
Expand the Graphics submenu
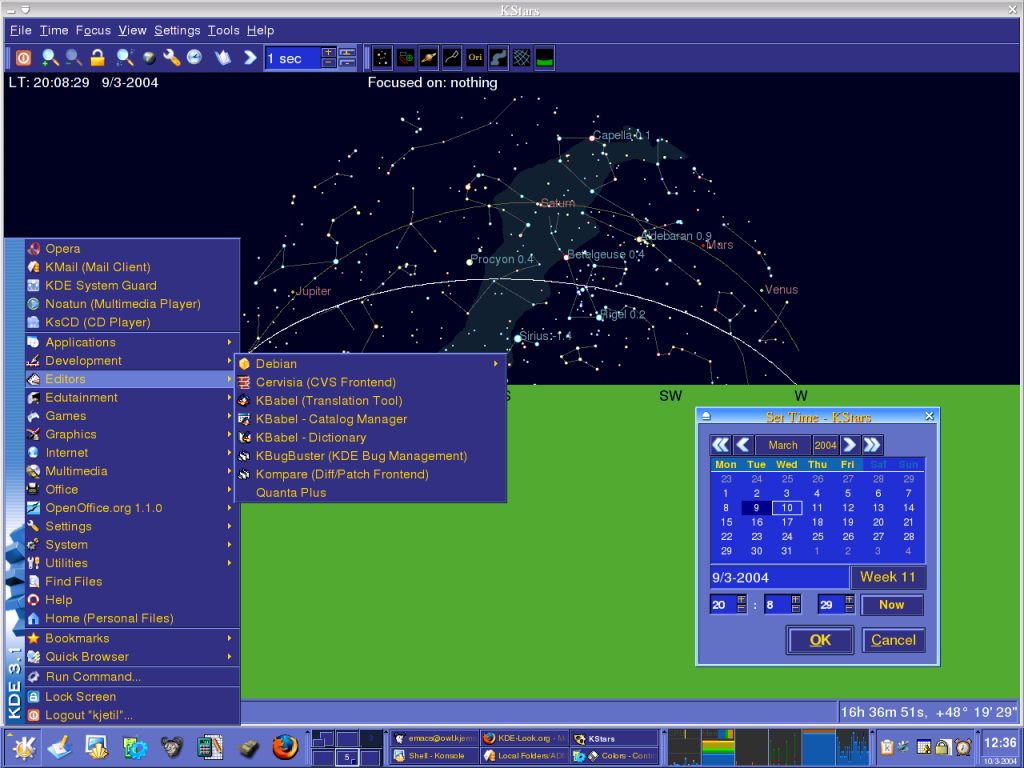pos(133,434)
